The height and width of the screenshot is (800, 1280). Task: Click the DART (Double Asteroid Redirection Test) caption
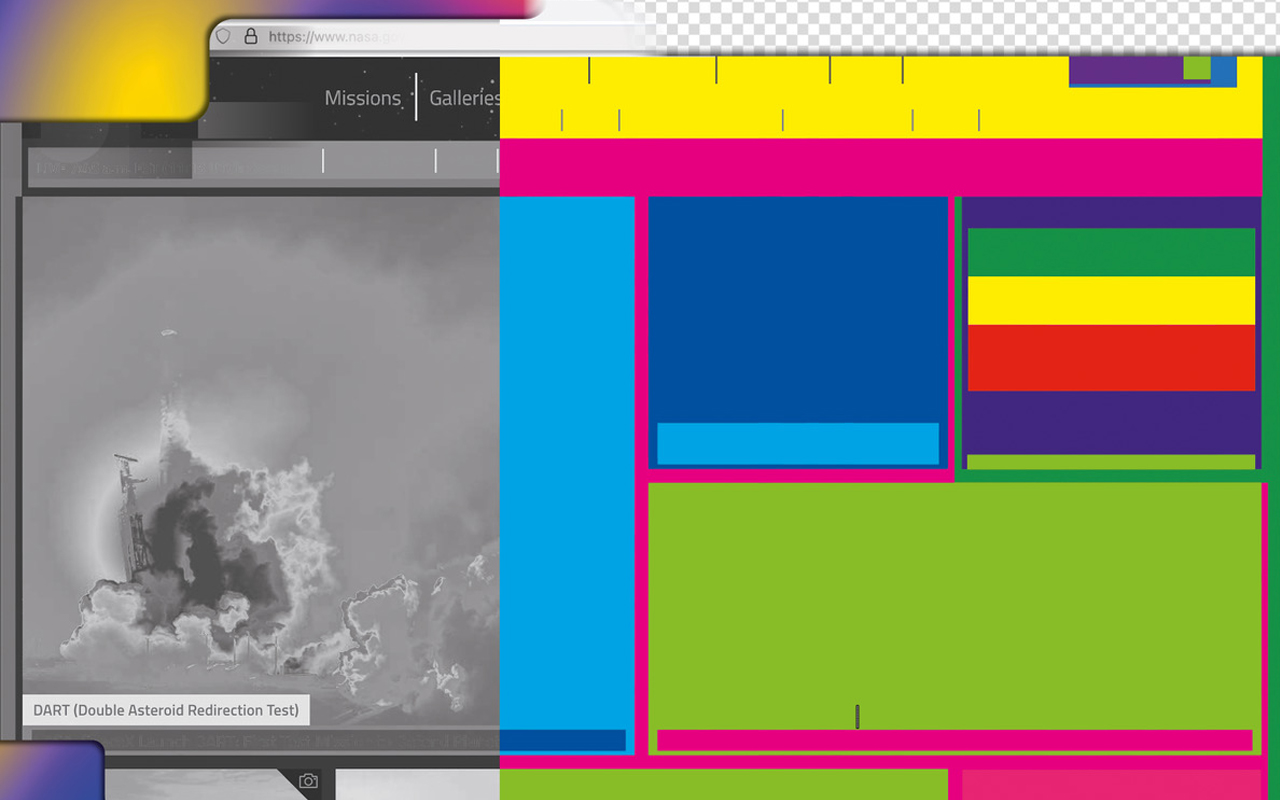(x=166, y=710)
